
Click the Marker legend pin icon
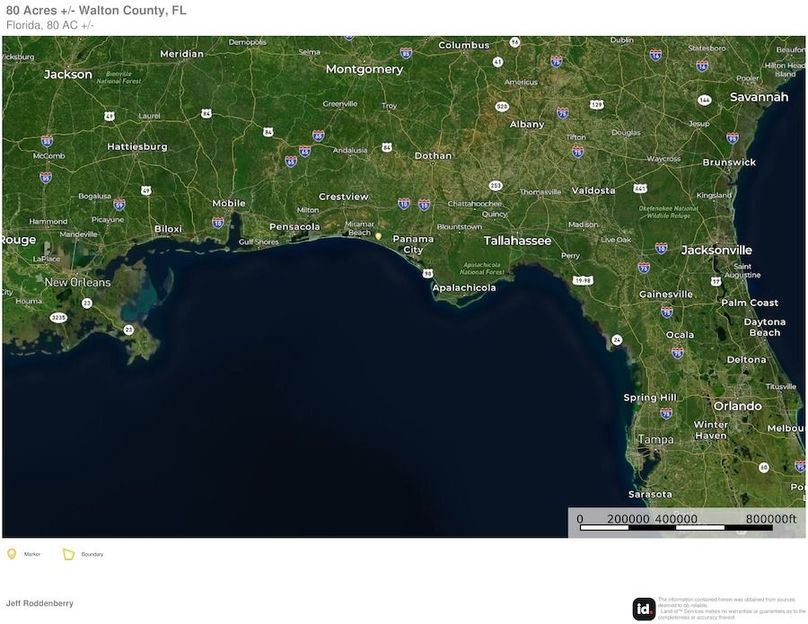point(12,554)
